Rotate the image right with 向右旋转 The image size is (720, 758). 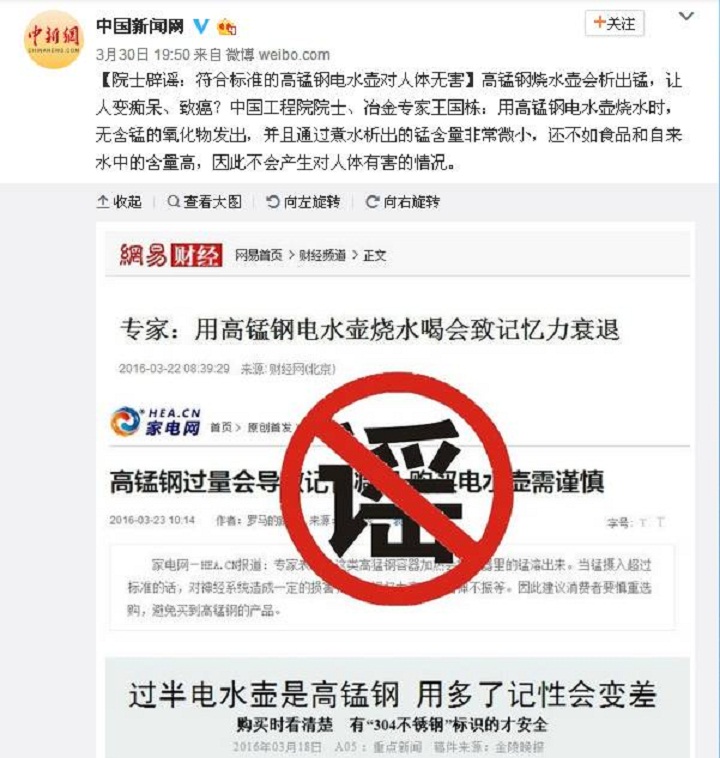pos(403,202)
